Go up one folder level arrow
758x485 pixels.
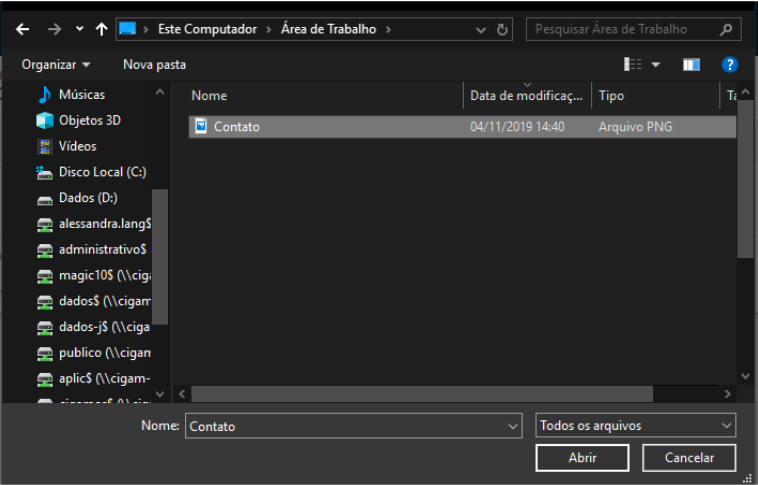(101, 29)
